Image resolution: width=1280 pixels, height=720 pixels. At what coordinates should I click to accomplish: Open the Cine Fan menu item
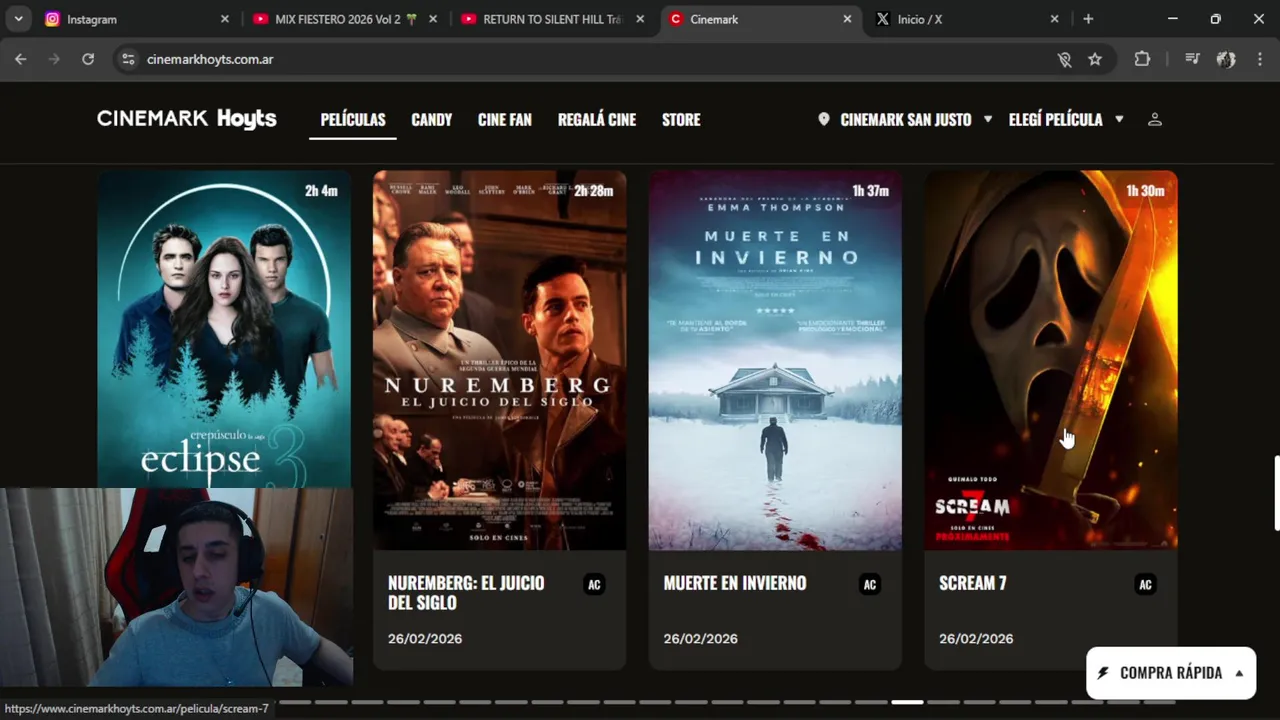point(505,119)
